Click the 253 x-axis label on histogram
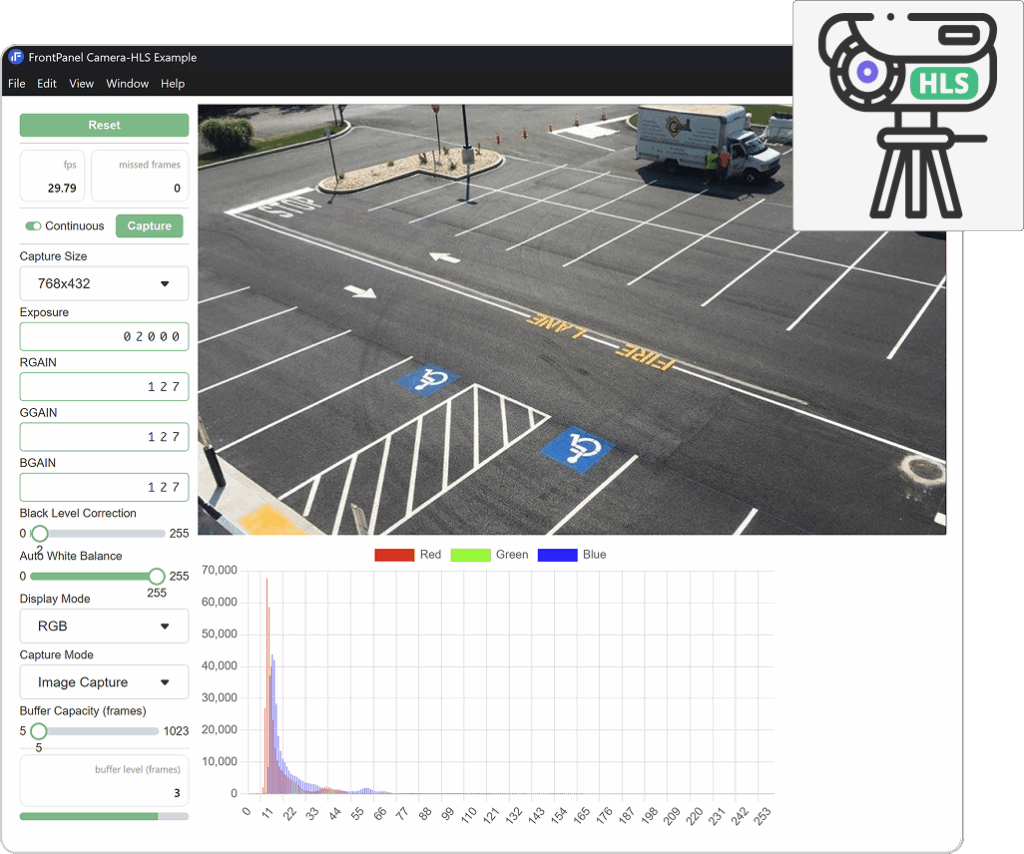The width and height of the screenshot is (1024, 854). click(x=762, y=815)
